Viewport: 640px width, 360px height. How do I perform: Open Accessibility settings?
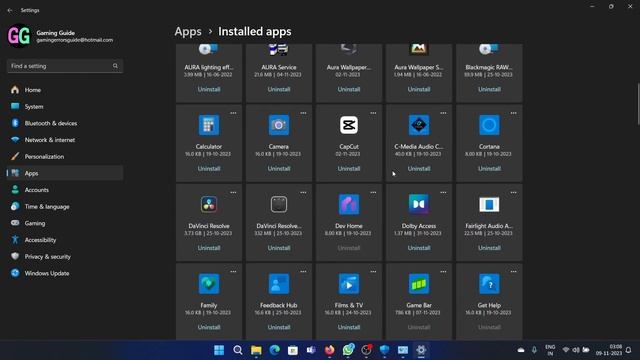[x=65, y=240]
